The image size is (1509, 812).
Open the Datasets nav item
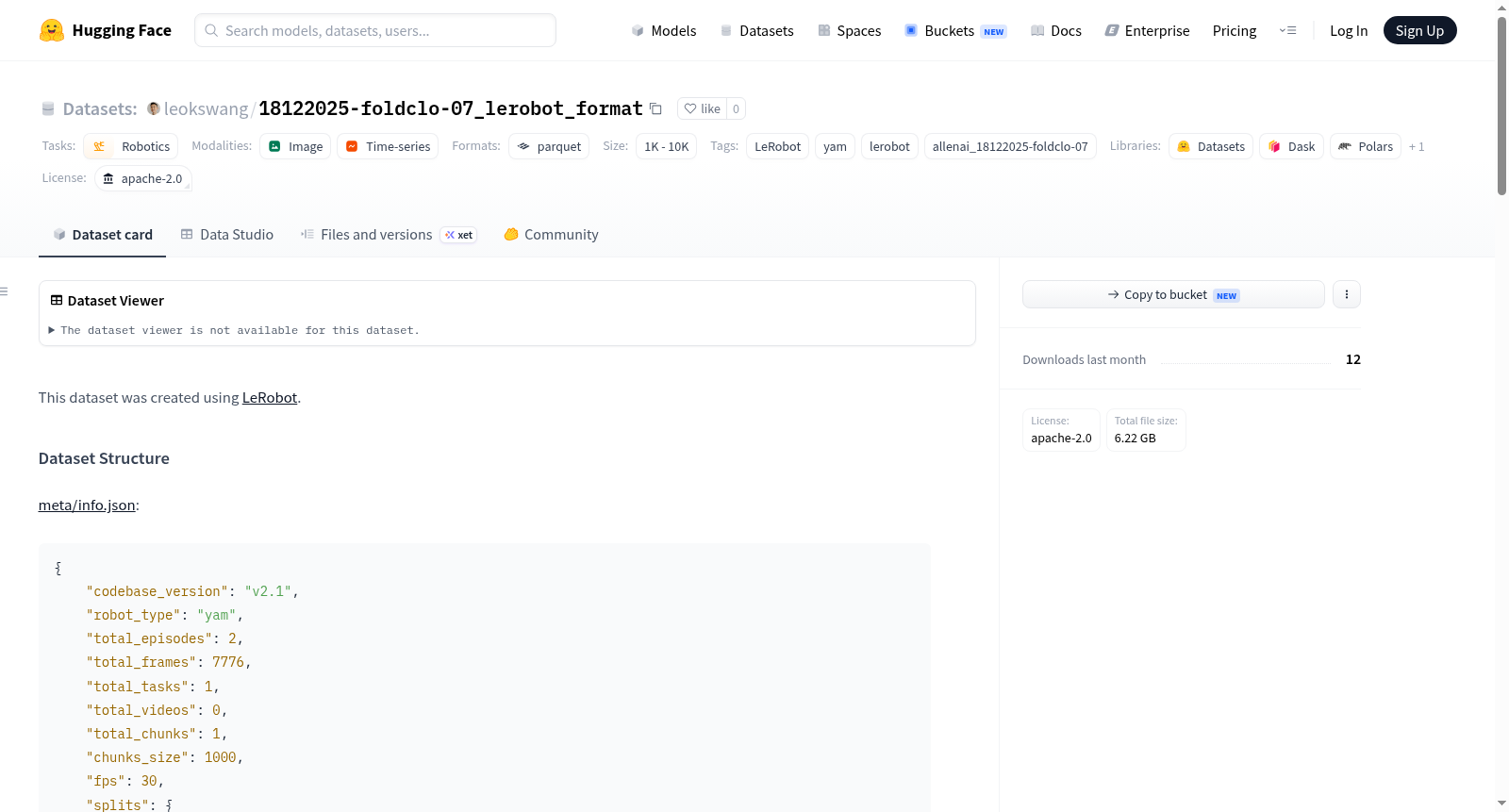(756, 30)
